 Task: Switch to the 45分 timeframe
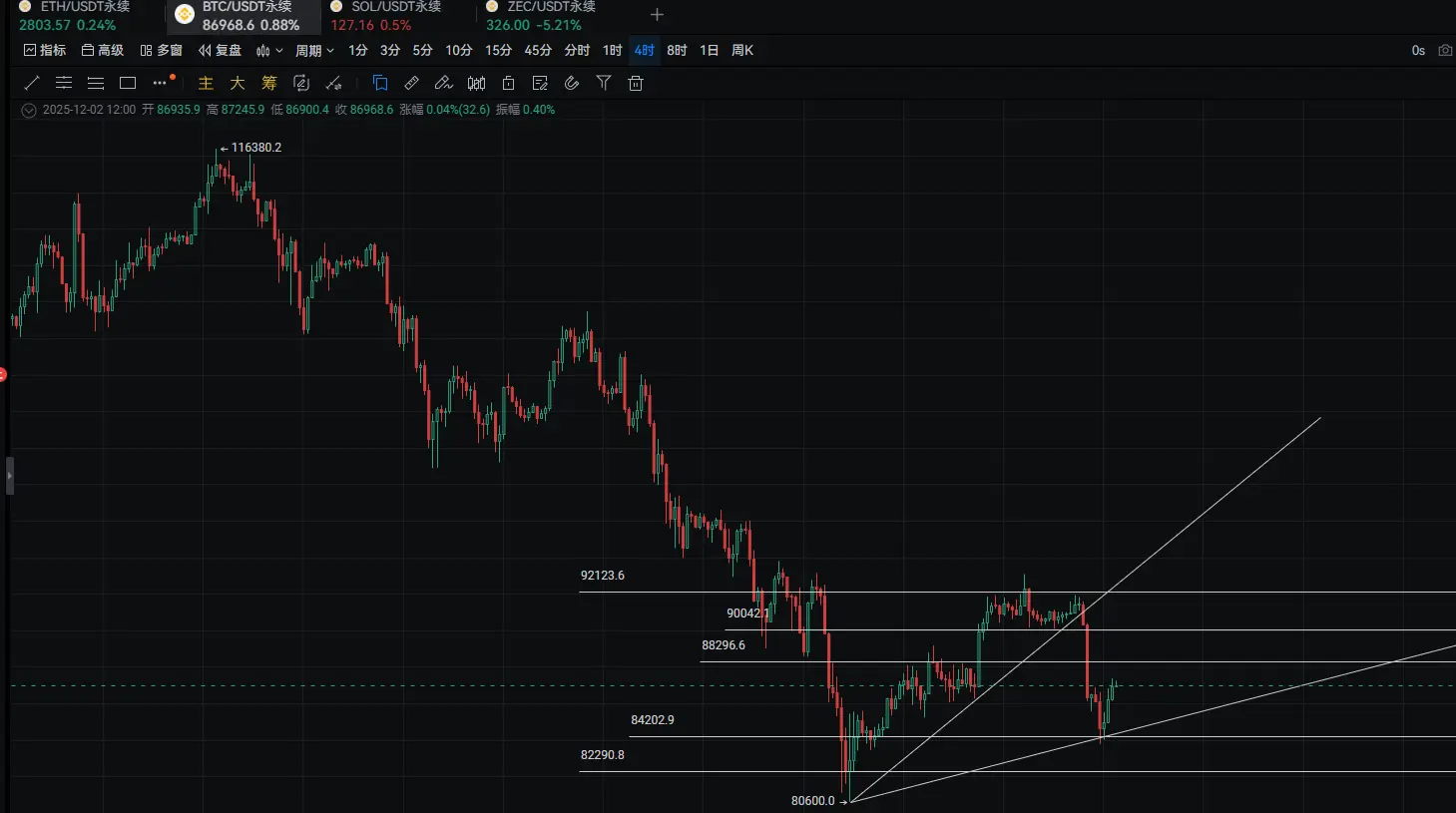(538, 50)
